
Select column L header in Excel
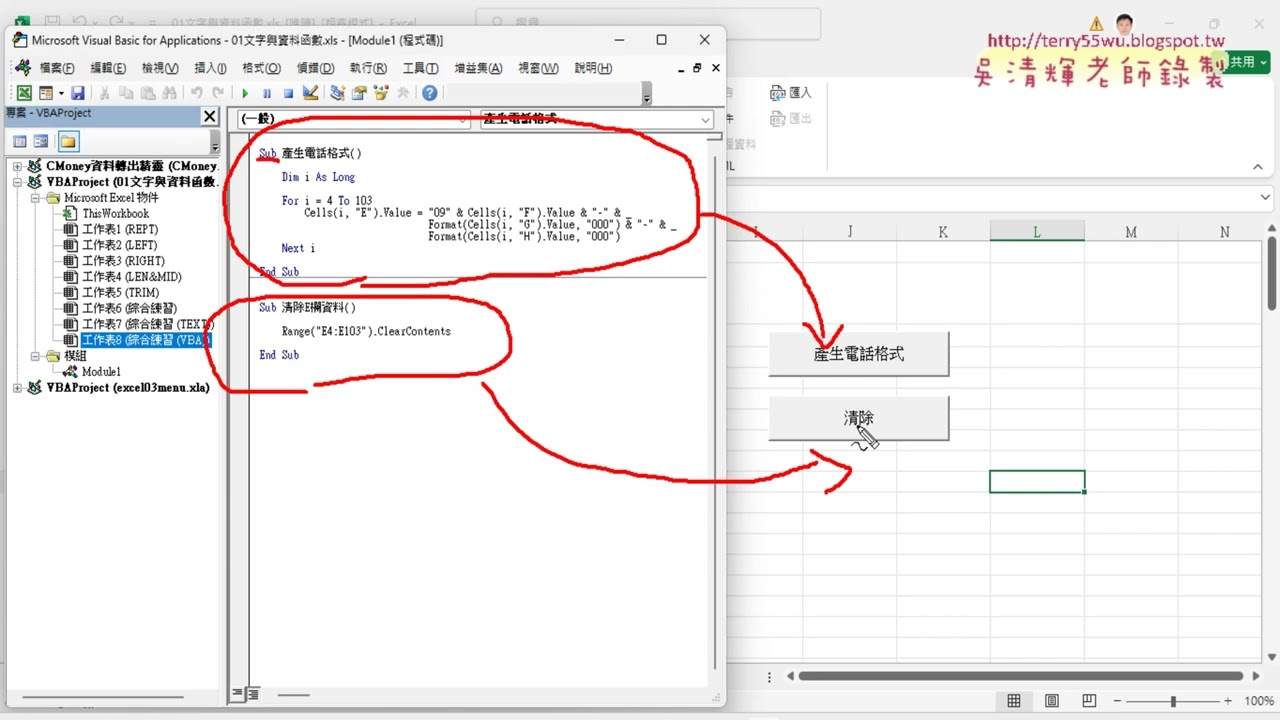1037,232
